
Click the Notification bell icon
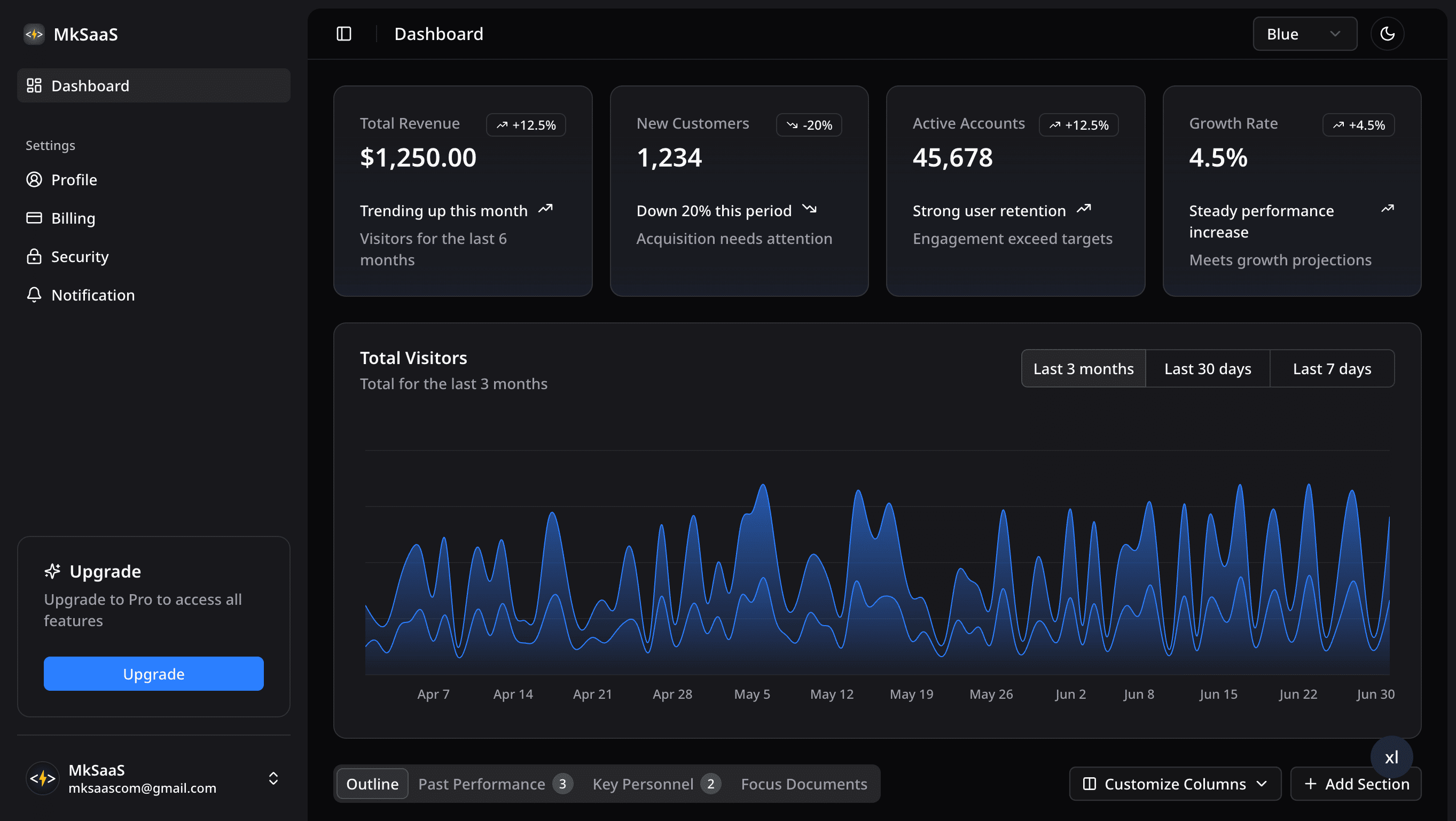tap(34, 294)
